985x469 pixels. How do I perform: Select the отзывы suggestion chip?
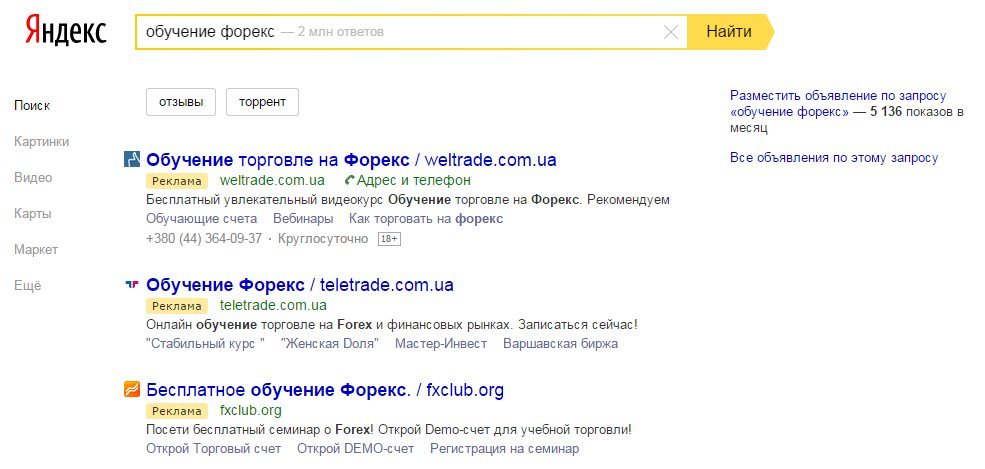181,102
